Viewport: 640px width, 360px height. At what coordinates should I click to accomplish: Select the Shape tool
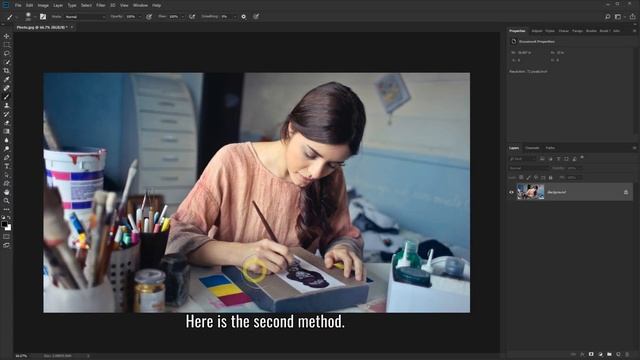pos(7,183)
